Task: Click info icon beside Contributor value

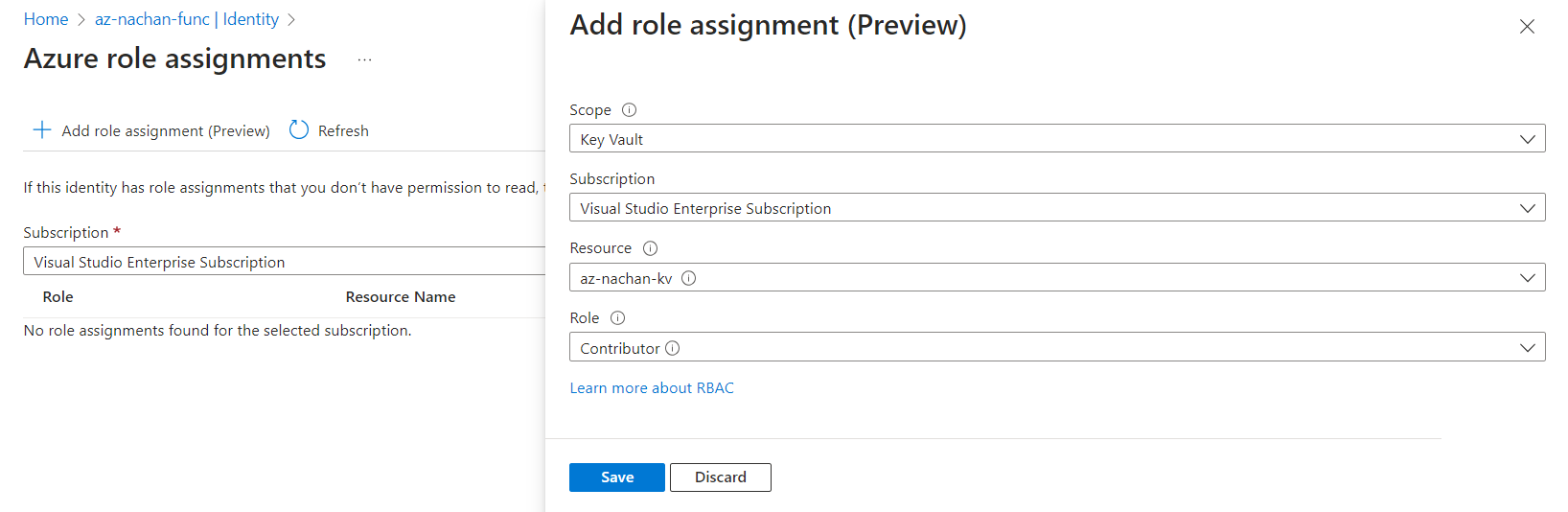Action: pos(672,348)
